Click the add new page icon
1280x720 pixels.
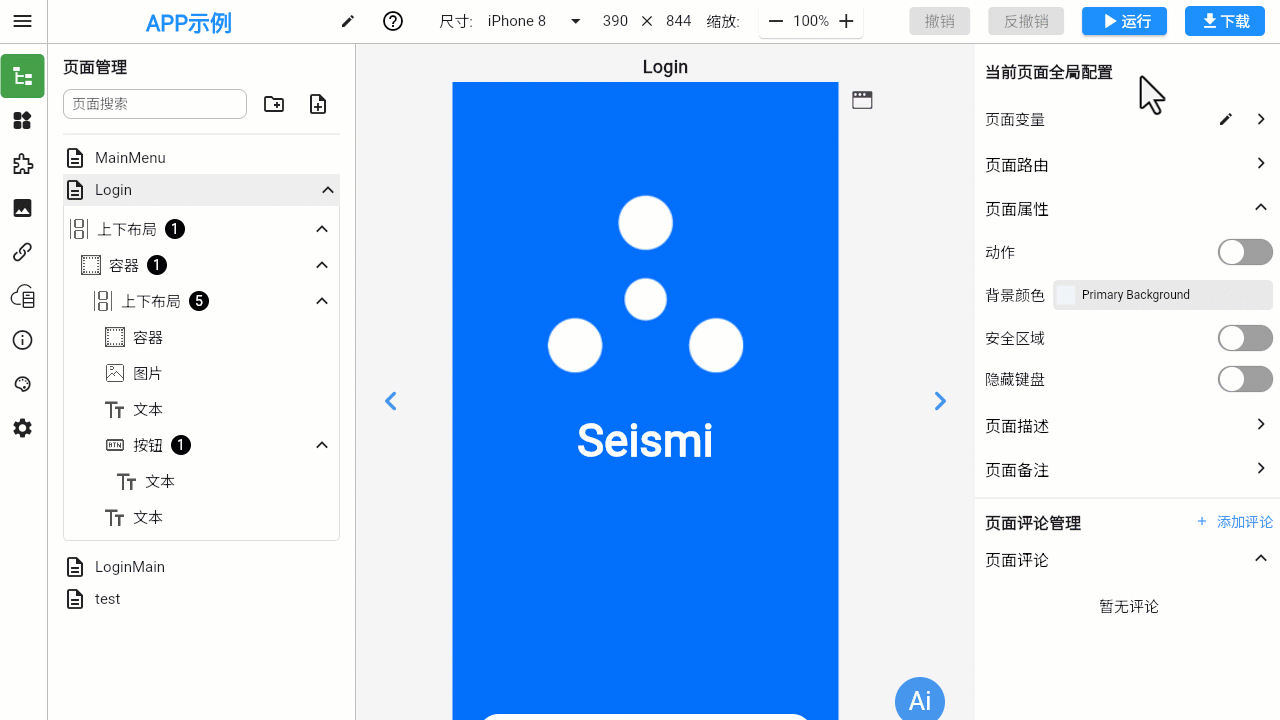tap(318, 104)
